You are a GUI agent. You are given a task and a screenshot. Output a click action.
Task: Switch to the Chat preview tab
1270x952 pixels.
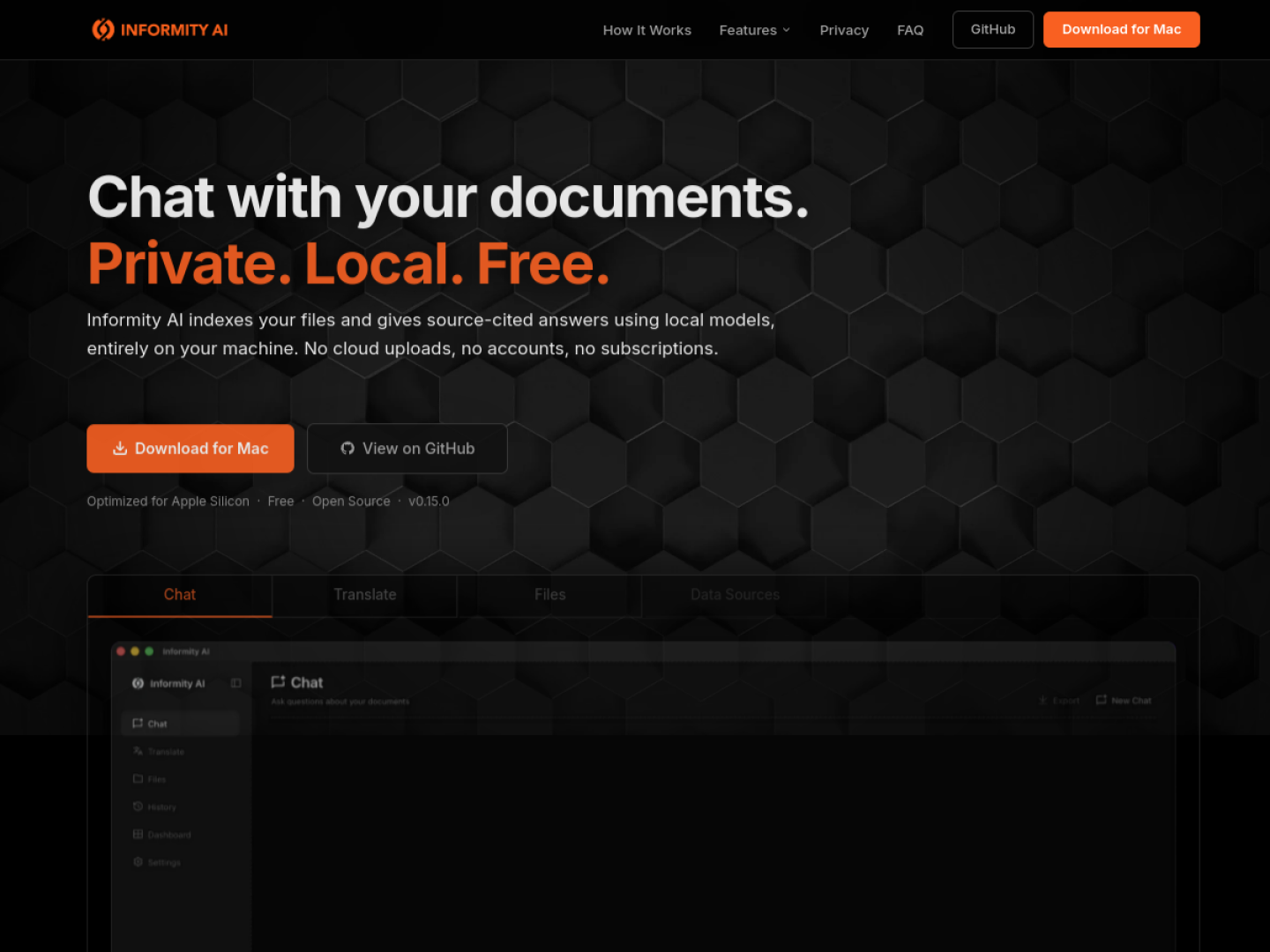(180, 595)
